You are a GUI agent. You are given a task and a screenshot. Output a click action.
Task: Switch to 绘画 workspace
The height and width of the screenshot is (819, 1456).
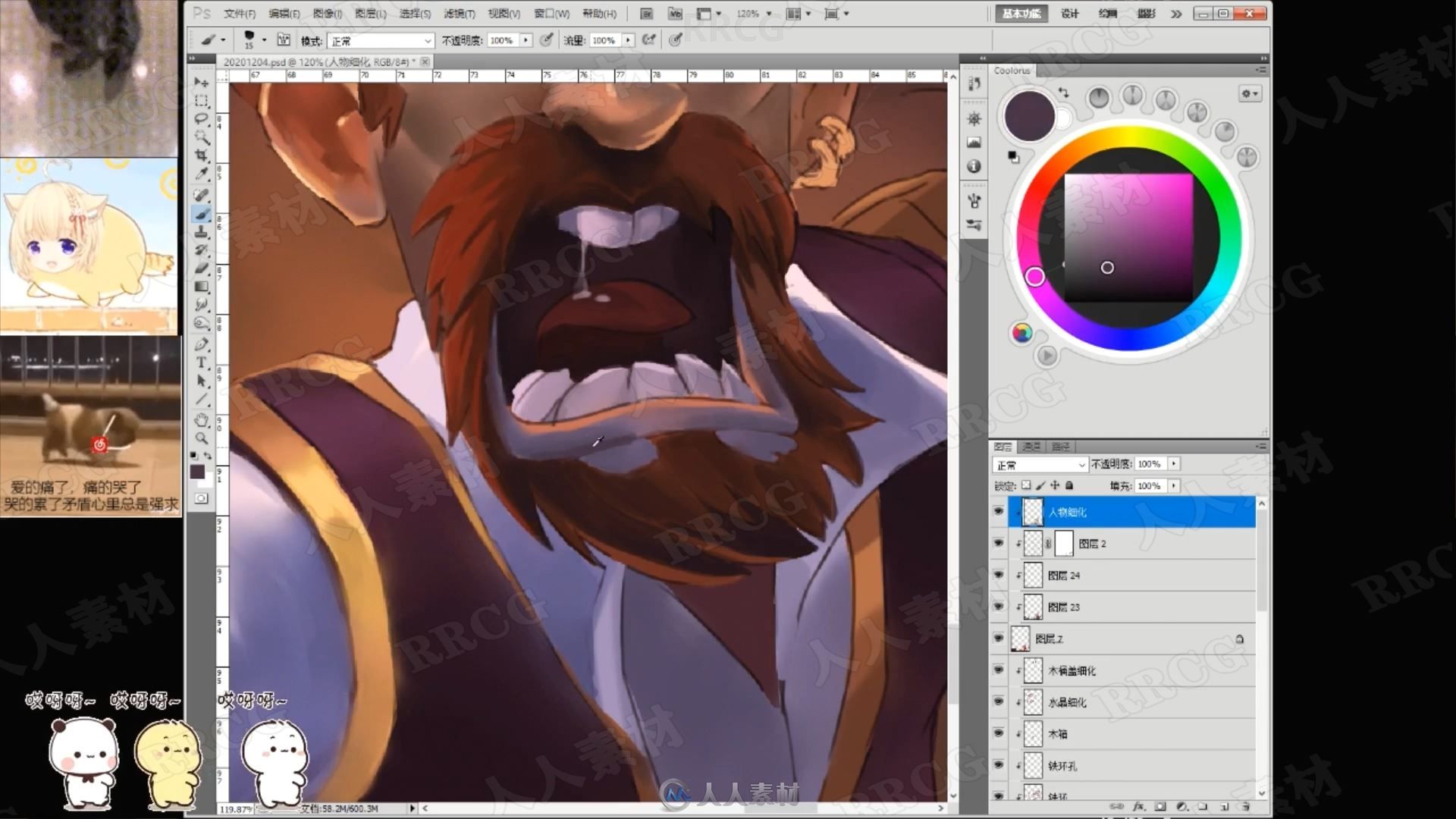[x=1107, y=14]
